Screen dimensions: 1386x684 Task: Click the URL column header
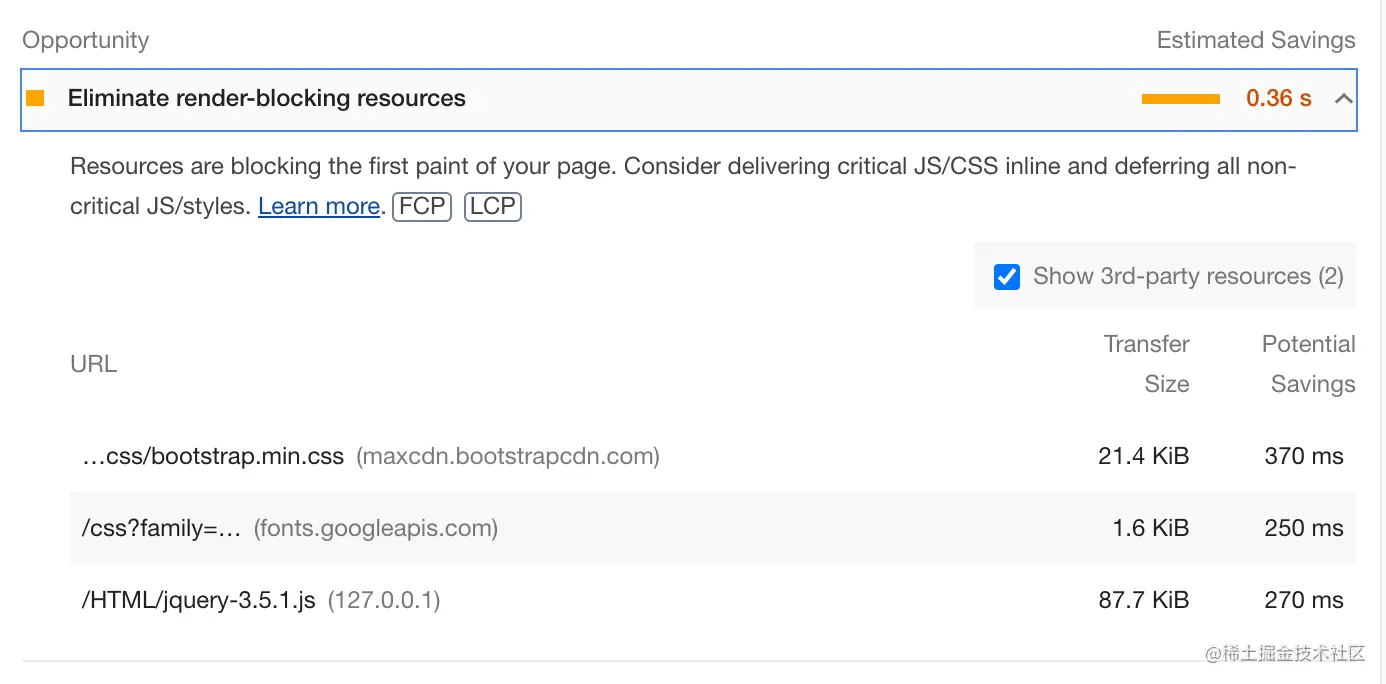pyautogui.click(x=93, y=364)
